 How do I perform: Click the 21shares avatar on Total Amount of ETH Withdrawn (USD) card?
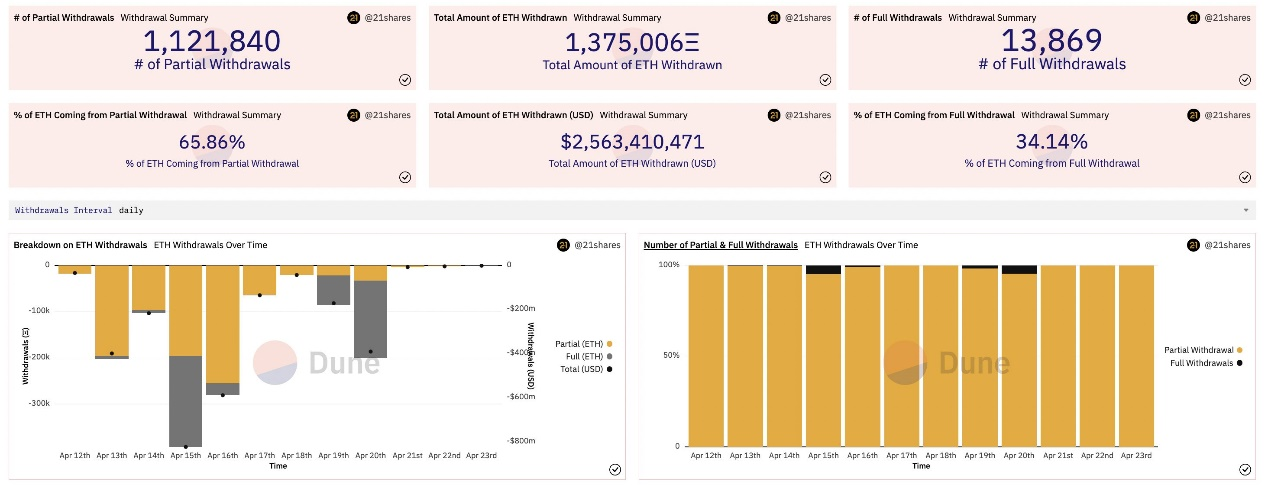click(x=773, y=115)
